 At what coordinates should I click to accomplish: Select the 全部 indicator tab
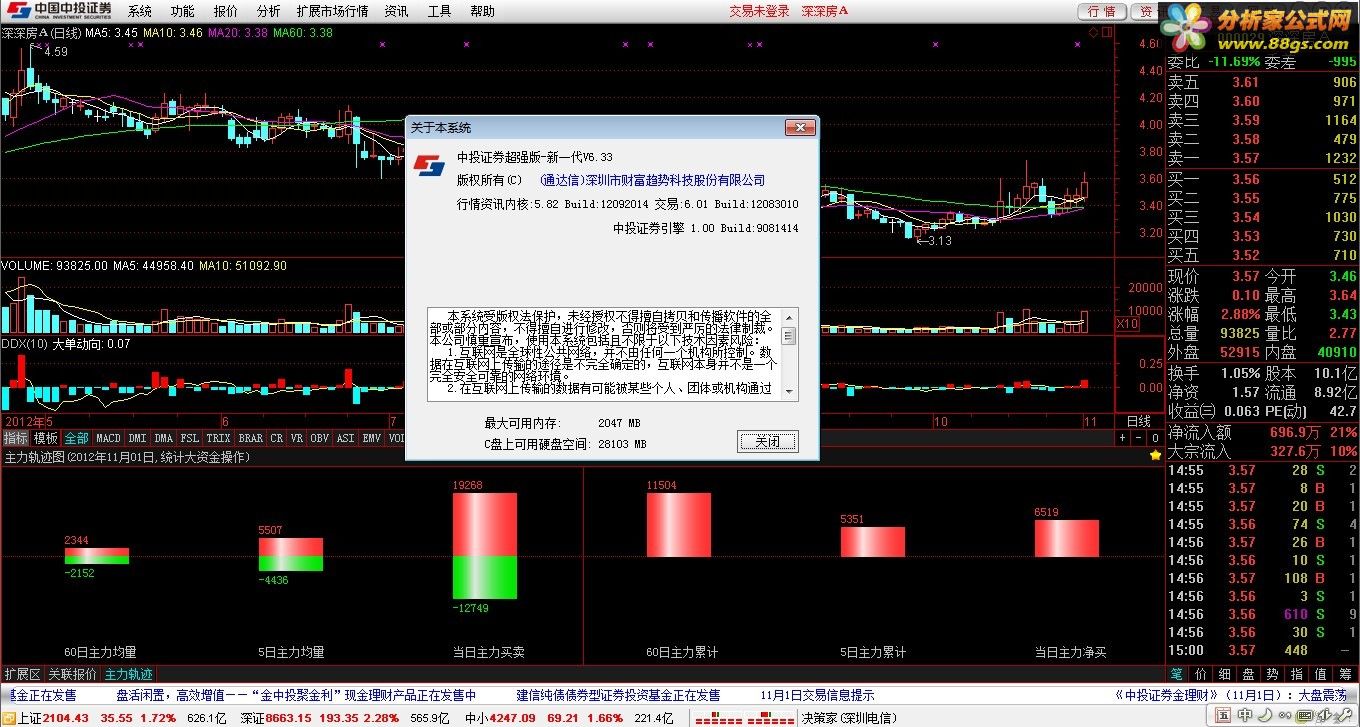tap(77, 438)
